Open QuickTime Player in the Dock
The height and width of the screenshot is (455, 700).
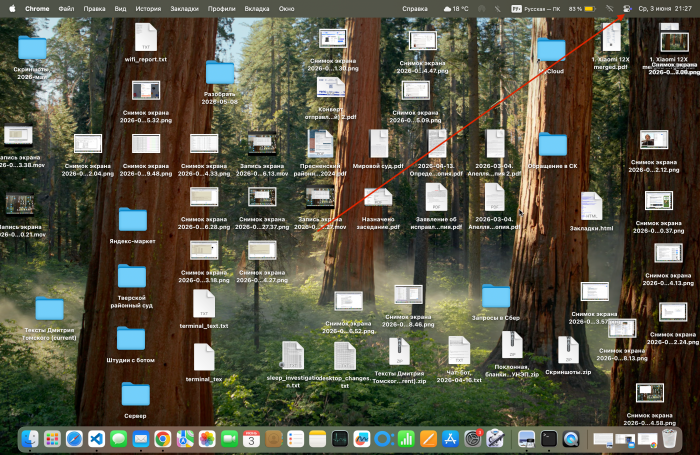[x=571, y=439]
